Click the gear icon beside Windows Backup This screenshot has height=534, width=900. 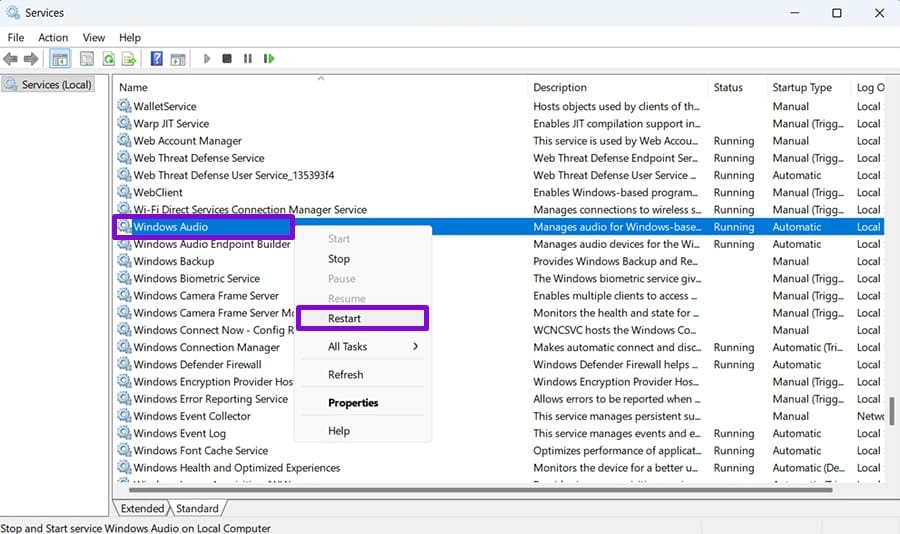[x=124, y=261]
